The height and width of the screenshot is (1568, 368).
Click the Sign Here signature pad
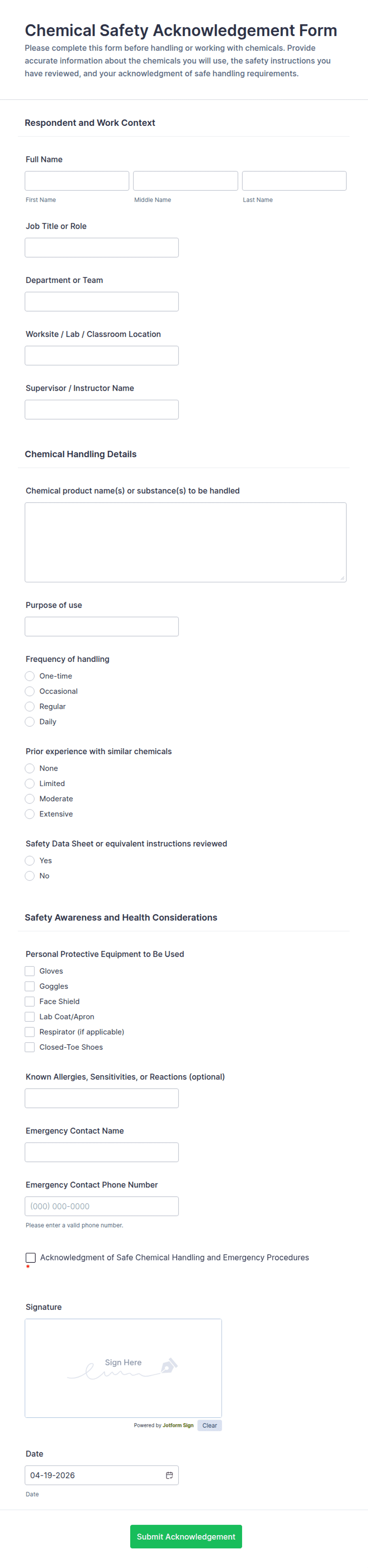point(123,1368)
